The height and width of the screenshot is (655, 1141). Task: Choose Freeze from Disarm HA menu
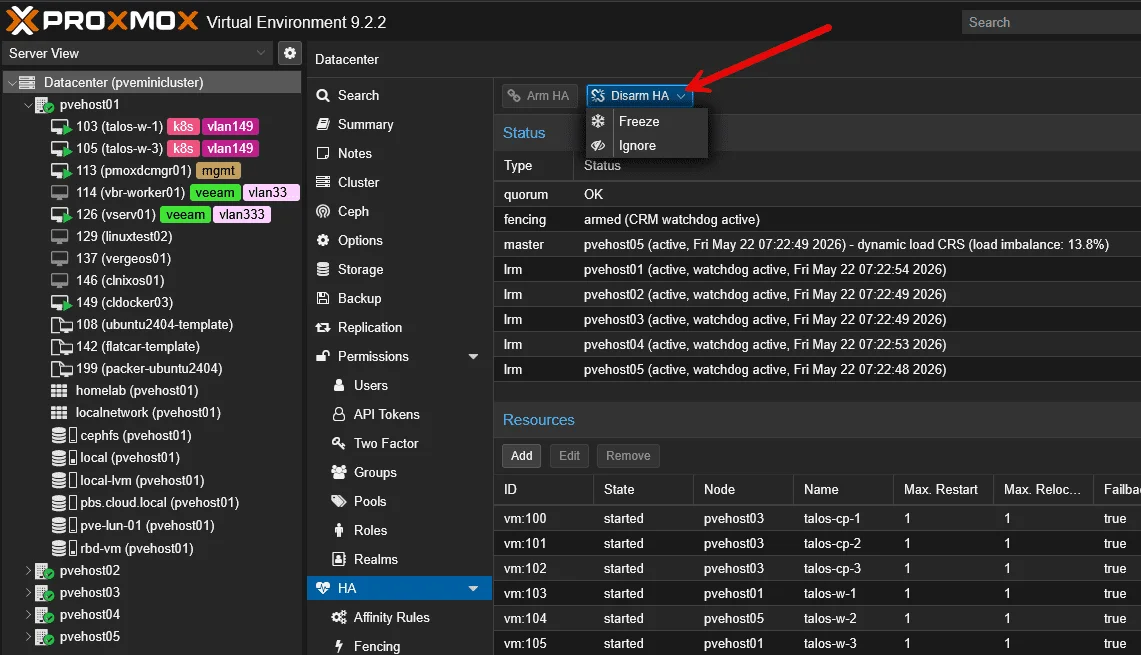coord(647,122)
